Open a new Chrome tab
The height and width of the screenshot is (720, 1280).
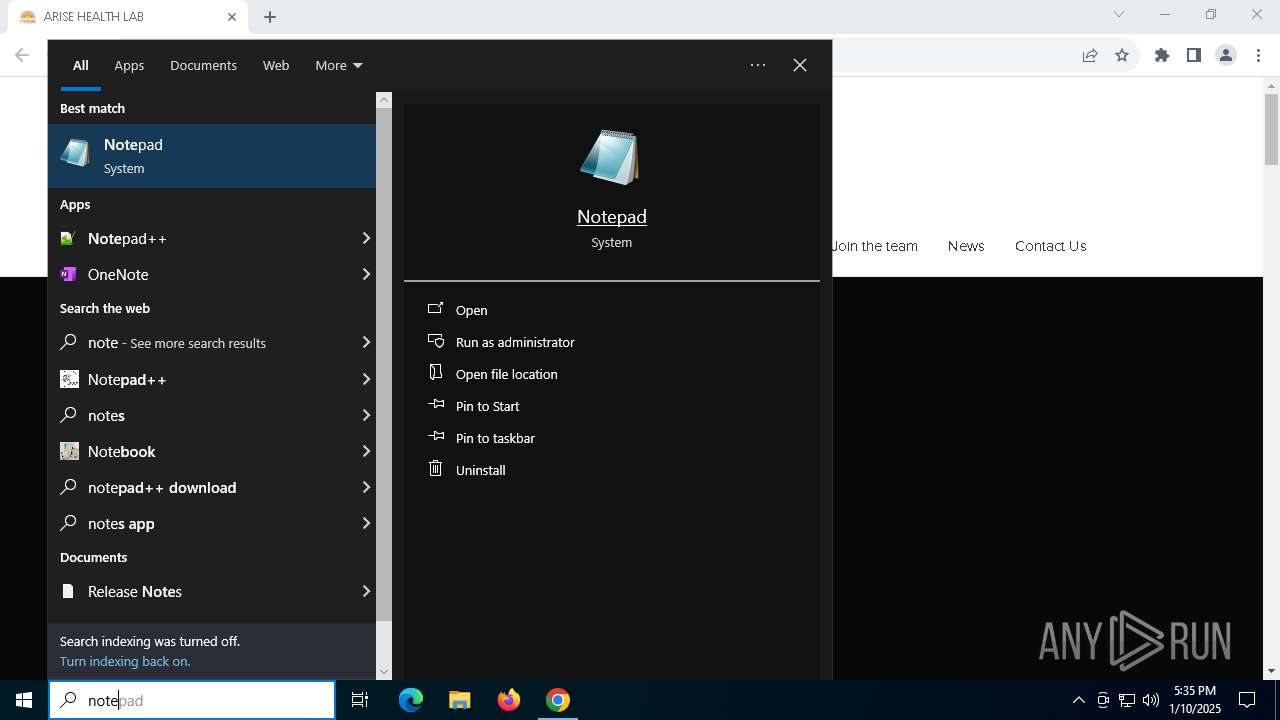(x=270, y=17)
